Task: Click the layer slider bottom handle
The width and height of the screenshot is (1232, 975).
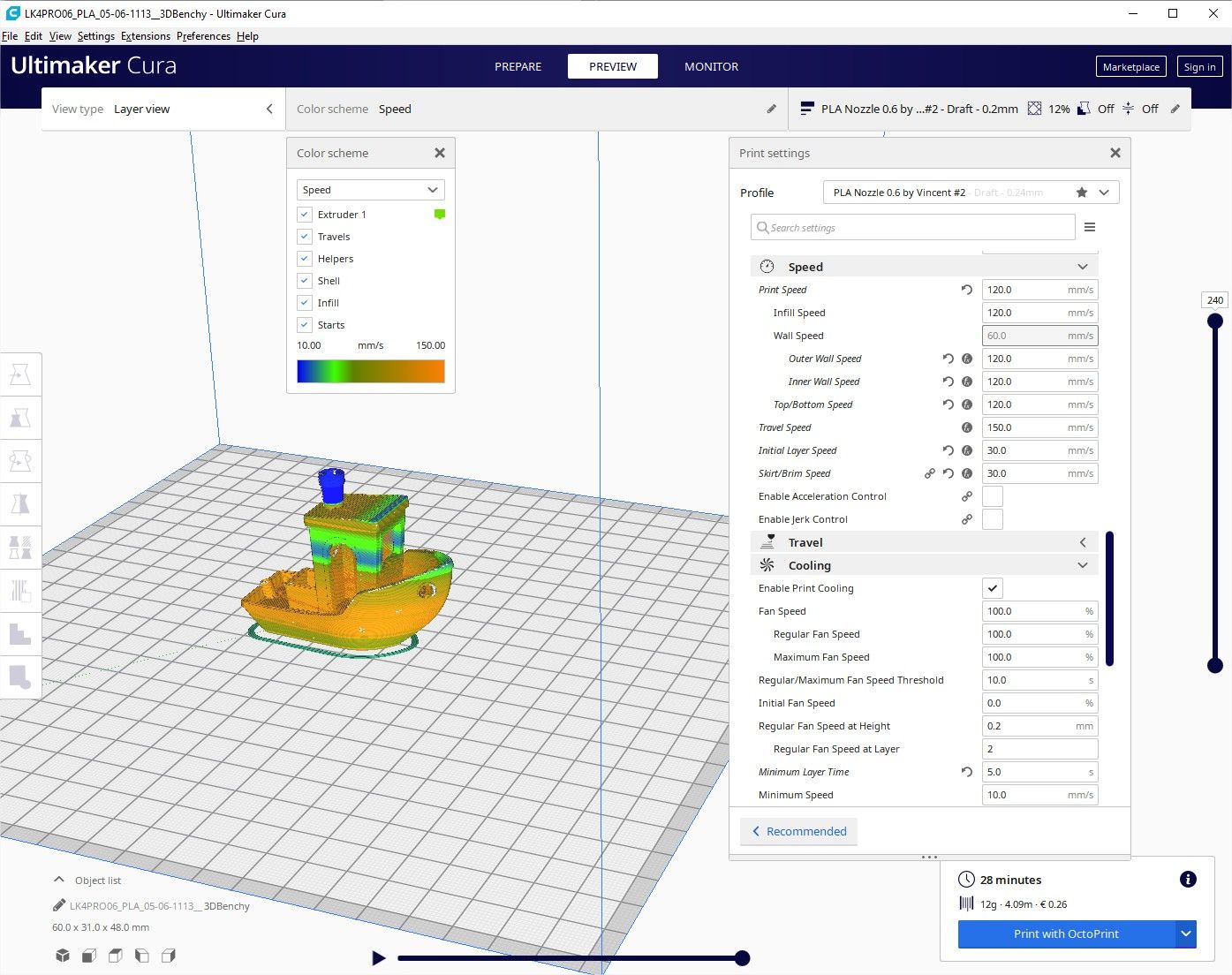Action: click(1215, 665)
